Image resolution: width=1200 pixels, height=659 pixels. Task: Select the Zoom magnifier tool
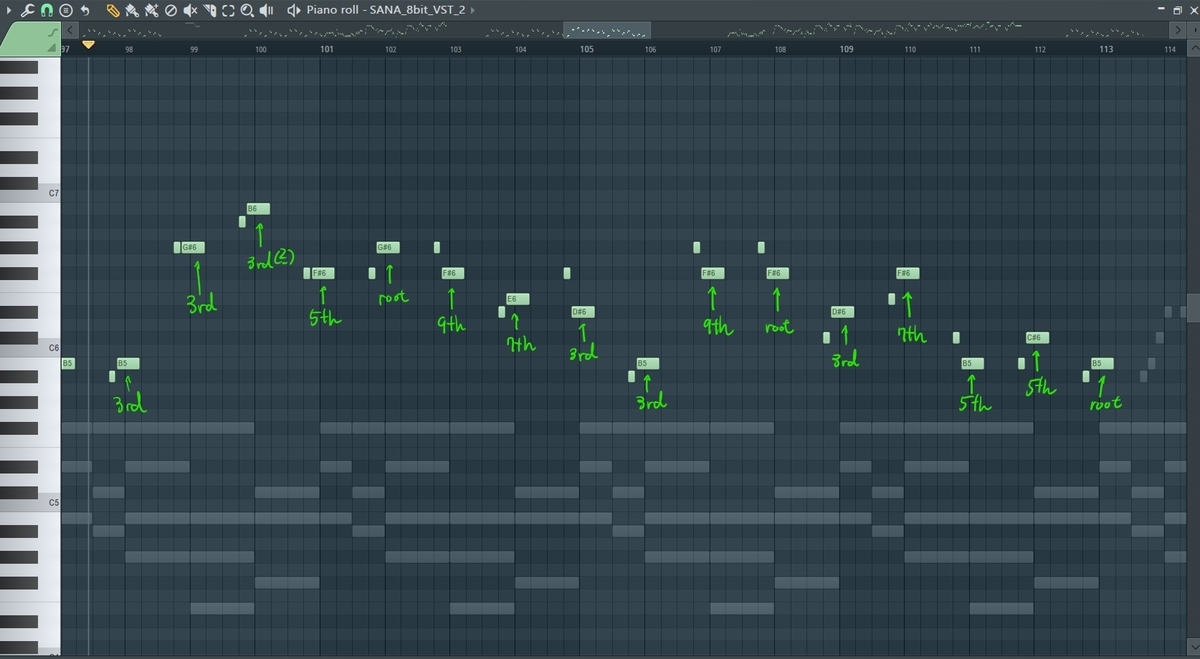(x=246, y=10)
